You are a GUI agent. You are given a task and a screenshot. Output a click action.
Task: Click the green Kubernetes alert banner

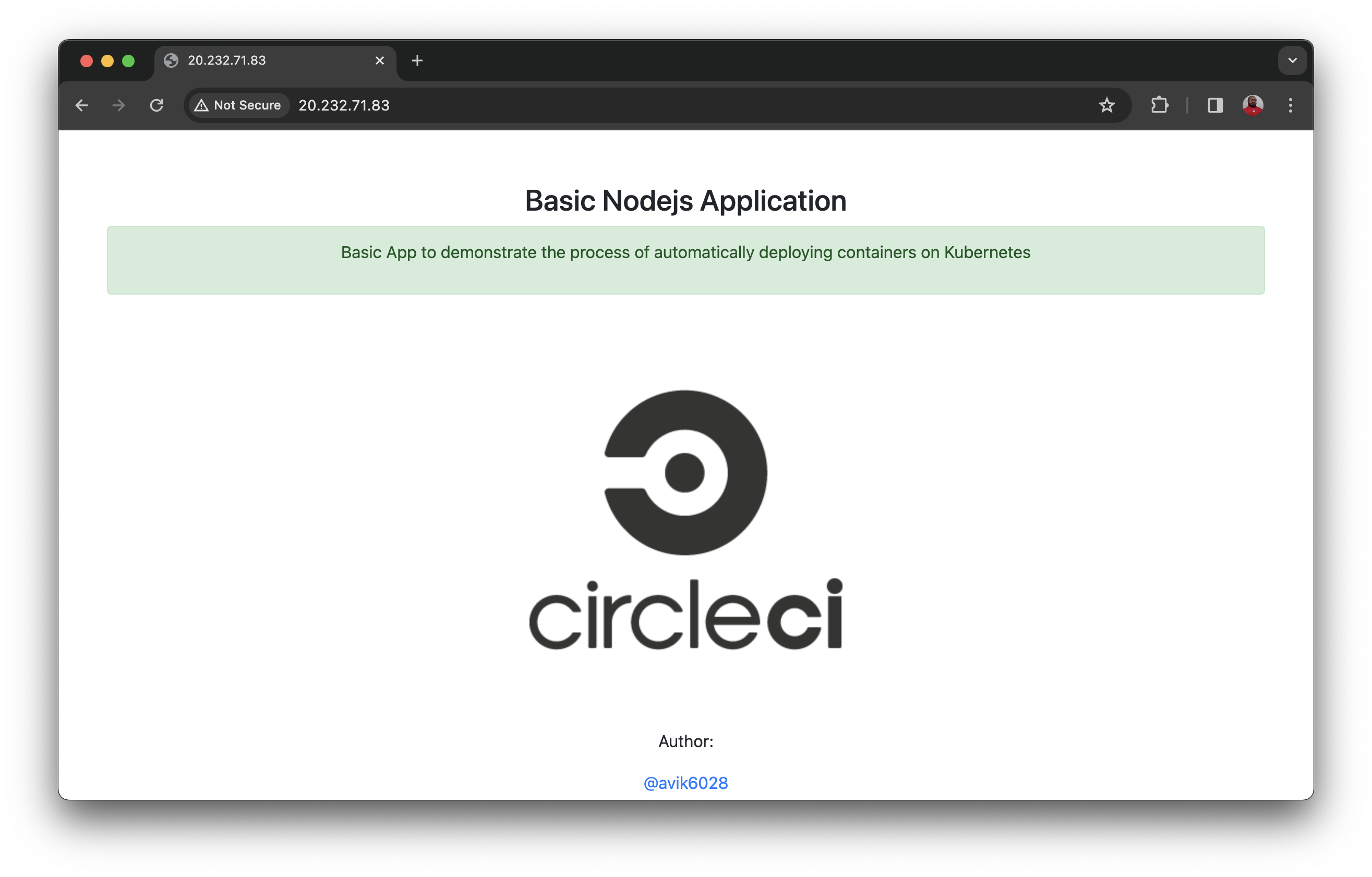[x=685, y=260]
